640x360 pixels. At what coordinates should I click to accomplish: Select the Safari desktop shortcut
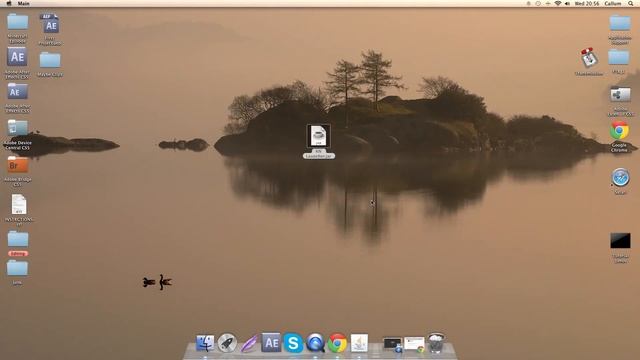point(620,178)
